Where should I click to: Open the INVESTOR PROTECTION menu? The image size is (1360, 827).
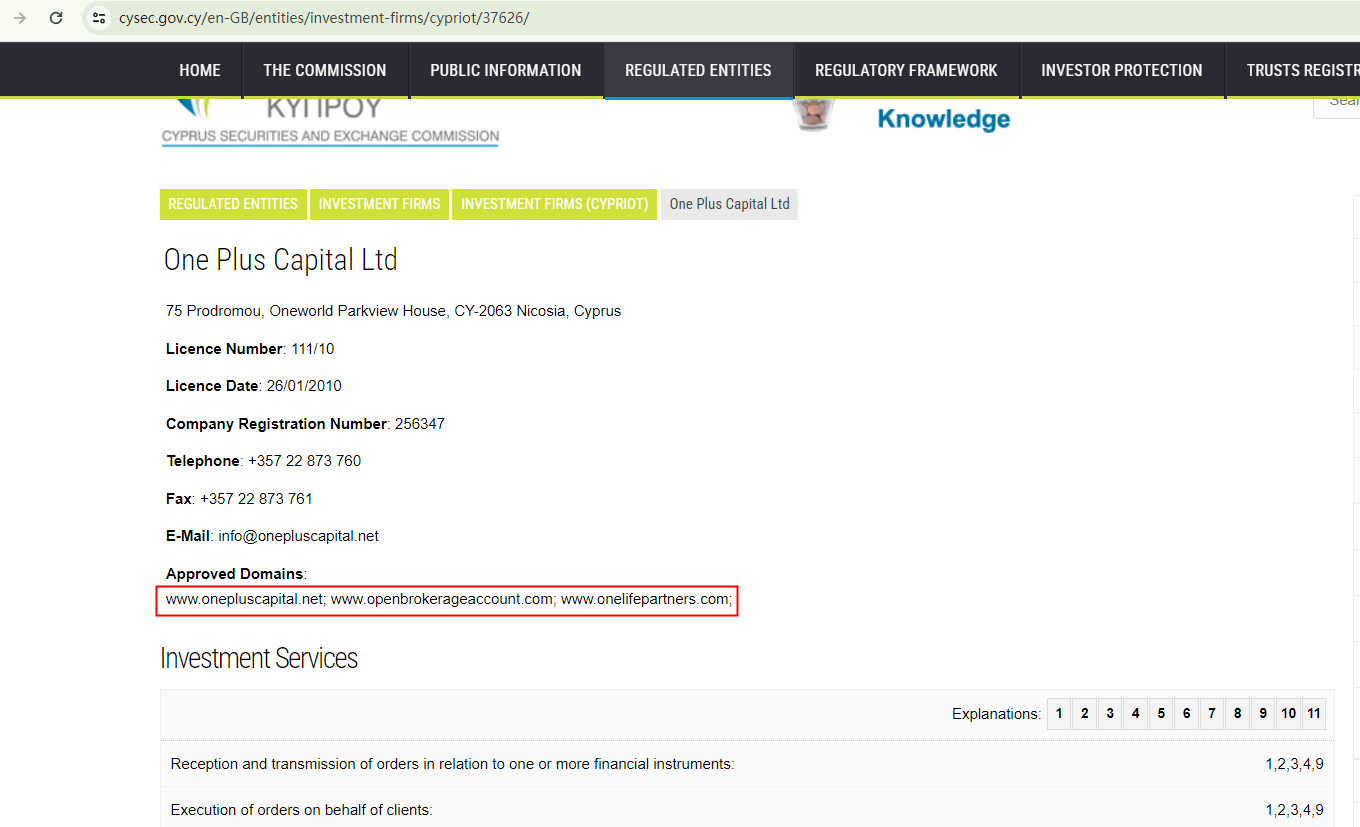click(1121, 70)
